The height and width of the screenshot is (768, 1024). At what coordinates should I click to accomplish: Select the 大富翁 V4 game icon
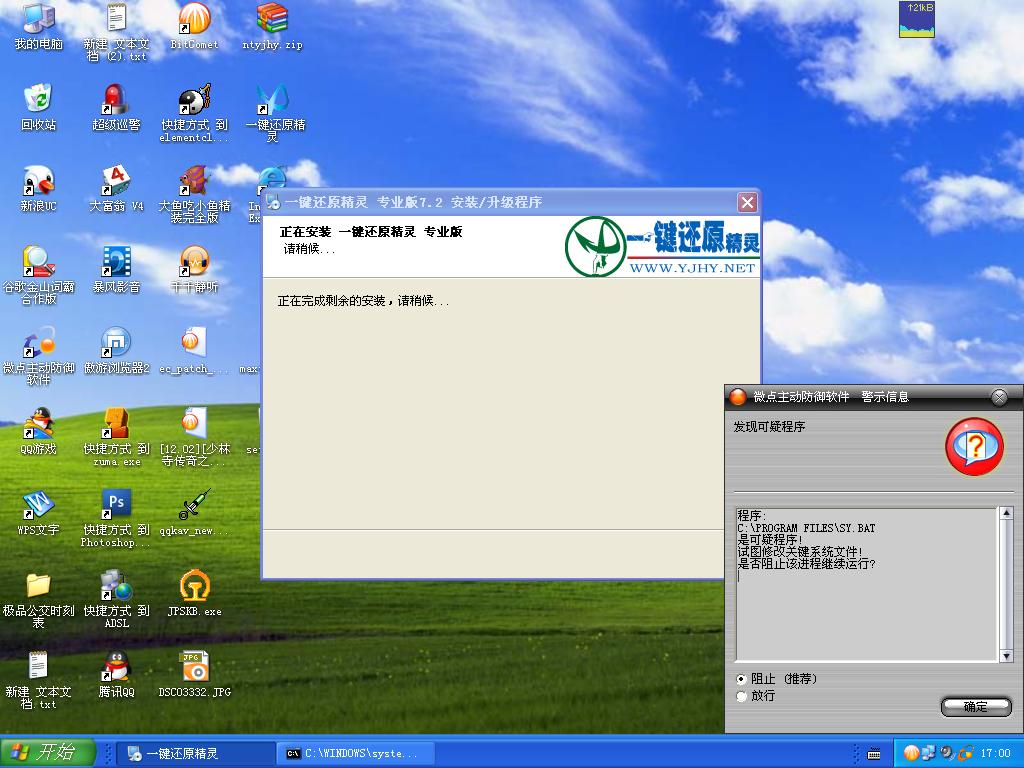pyautogui.click(x=116, y=188)
